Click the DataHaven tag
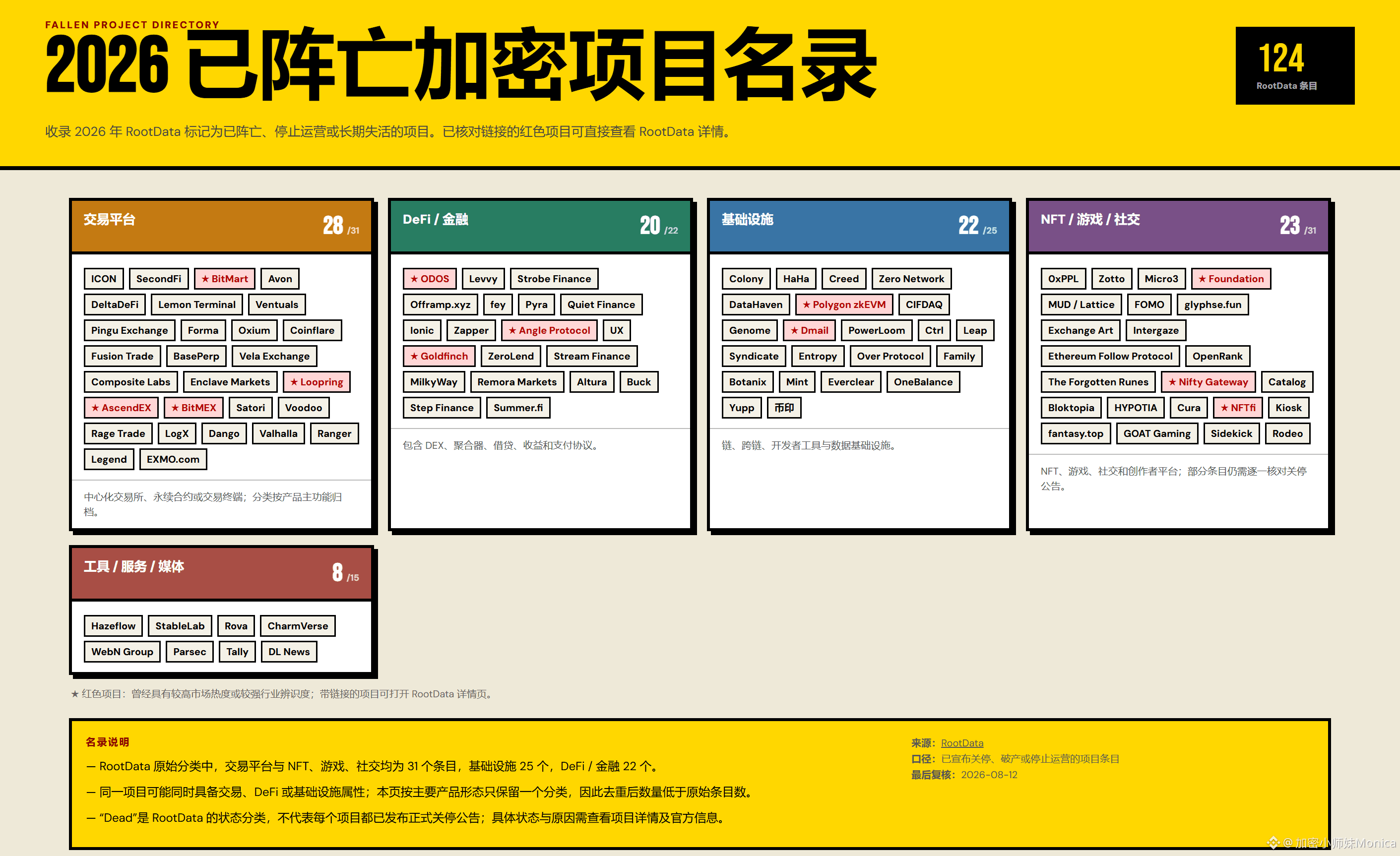The width and height of the screenshot is (1400, 856). (x=756, y=305)
